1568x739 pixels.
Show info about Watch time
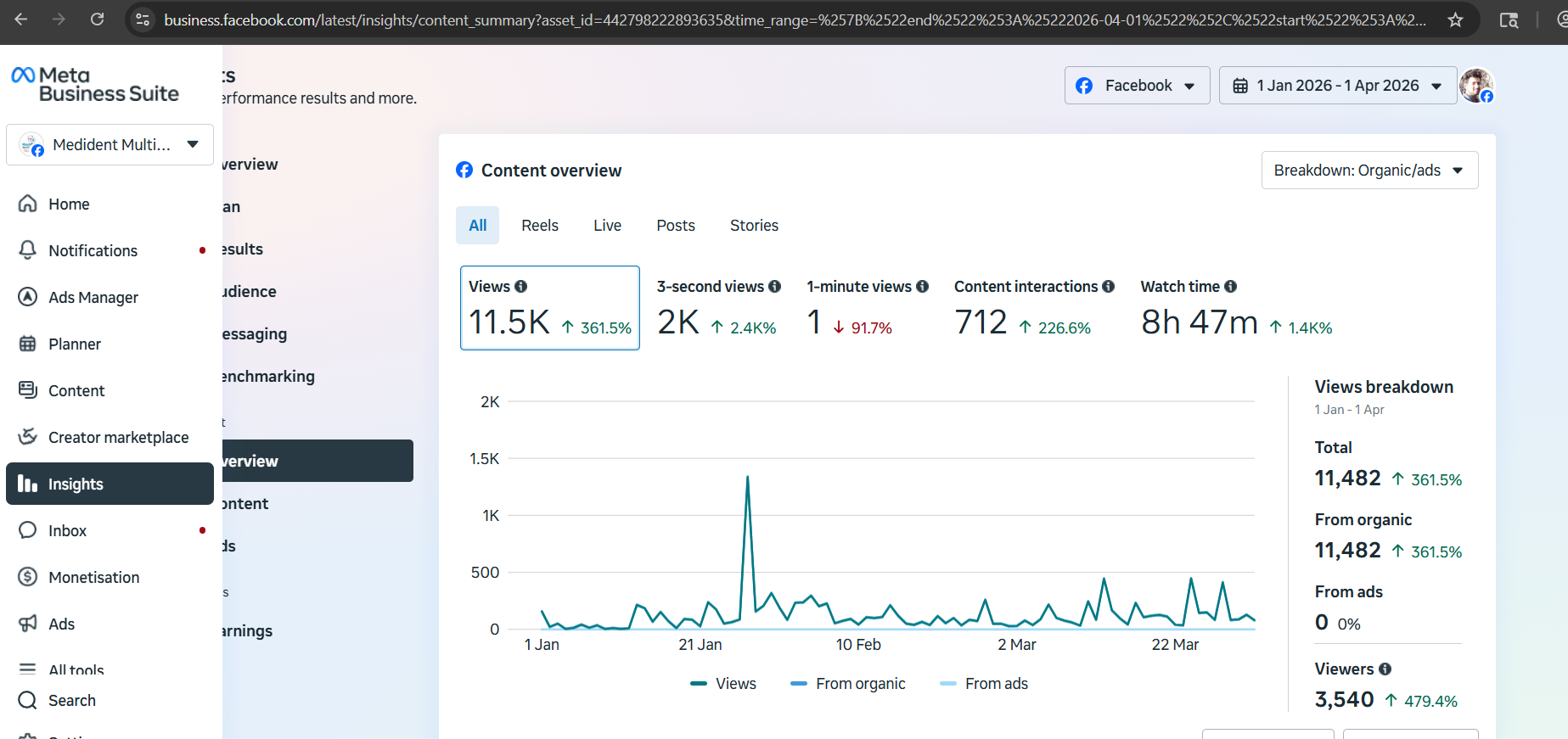pos(1231,287)
